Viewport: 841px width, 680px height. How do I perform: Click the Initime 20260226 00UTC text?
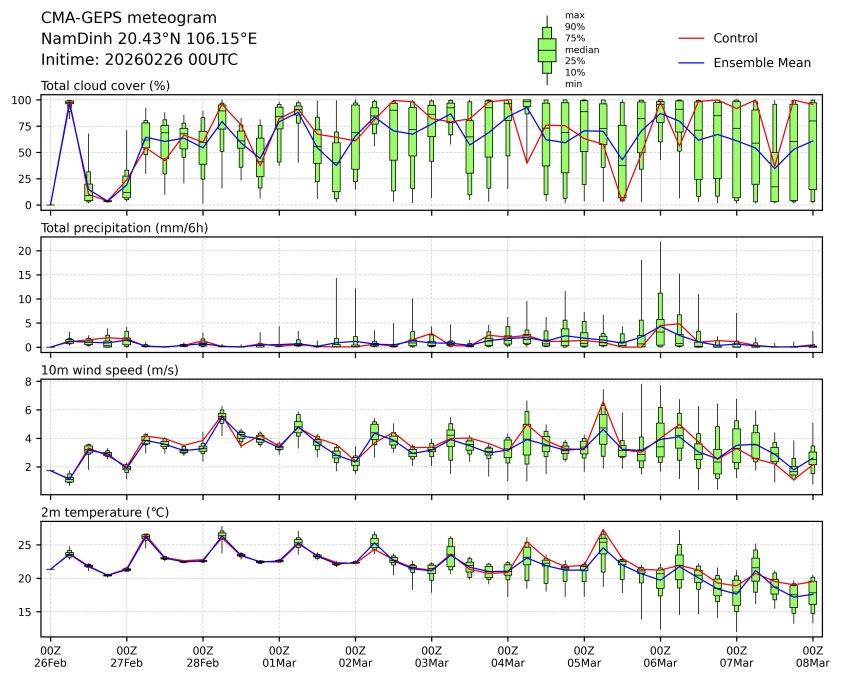click(x=139, y=59)
